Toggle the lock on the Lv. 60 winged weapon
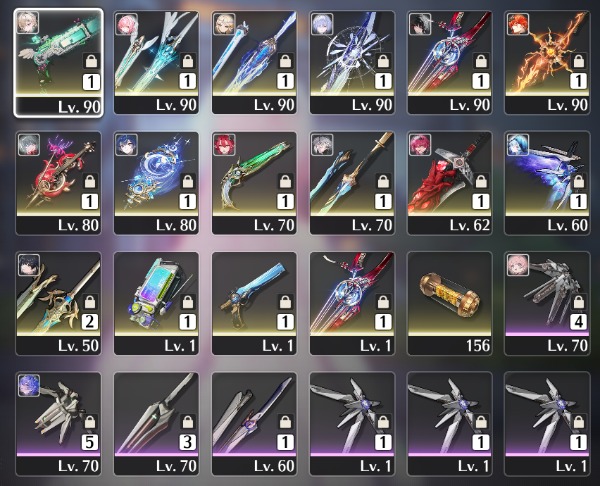Viewport: 600px width, 486px height. (x=578, y=181)
